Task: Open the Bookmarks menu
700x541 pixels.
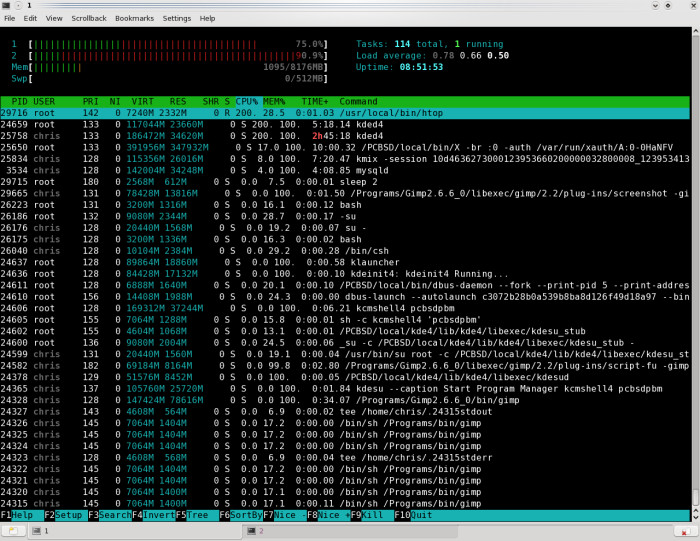Action: [134, 18]
